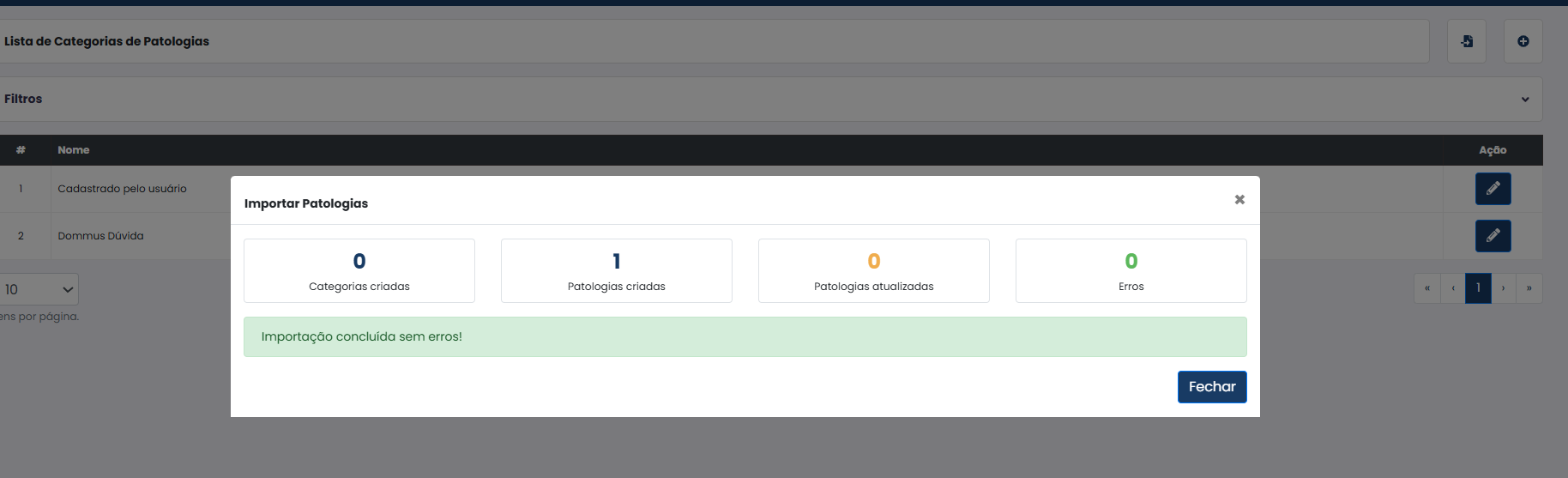
Task: Expand the Filtros panel chevron
Action: (1525, 100)
